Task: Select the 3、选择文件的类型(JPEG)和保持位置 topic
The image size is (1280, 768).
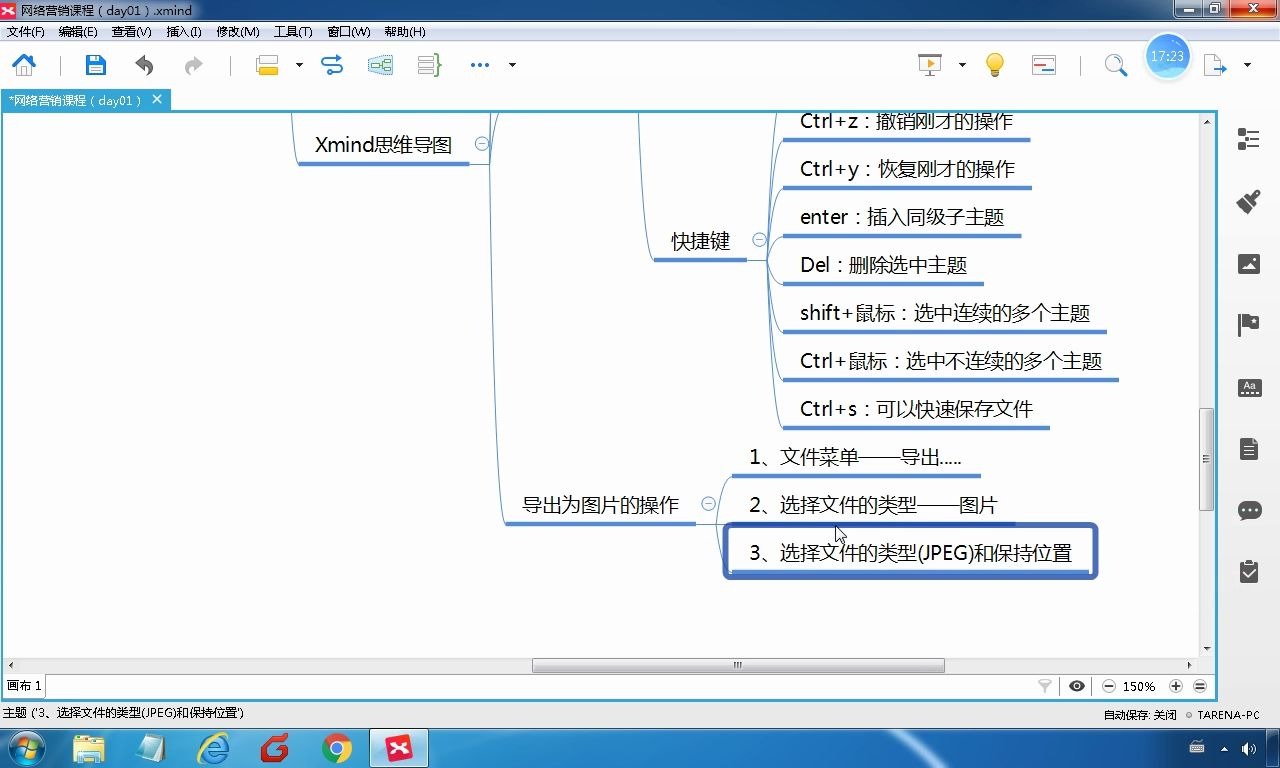Action: tap(910, 552)
